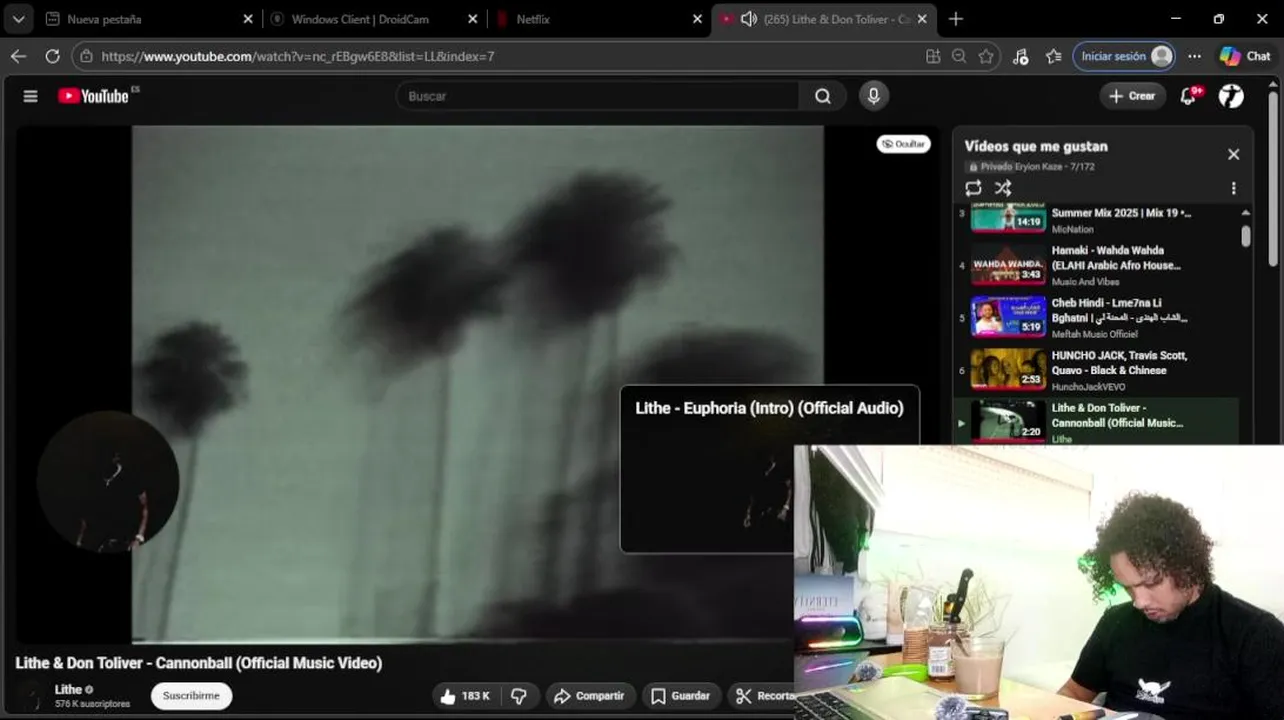Screen dimensions: 1284x720
Task: Open the playlist three-dot options menu
Action: pos(1233,188)
